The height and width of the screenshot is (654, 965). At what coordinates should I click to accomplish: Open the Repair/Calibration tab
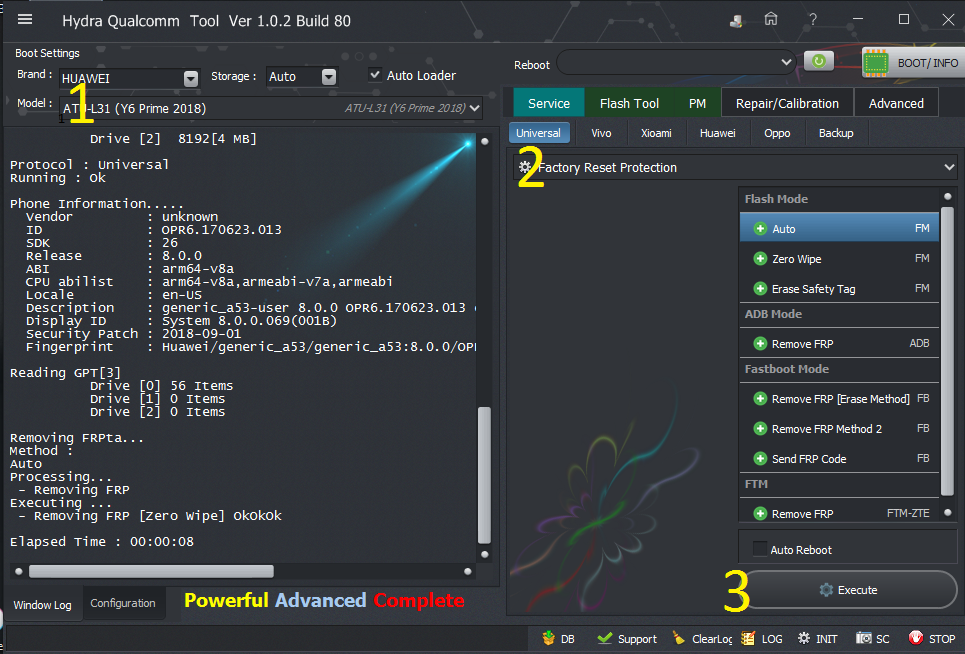point(787,103)
